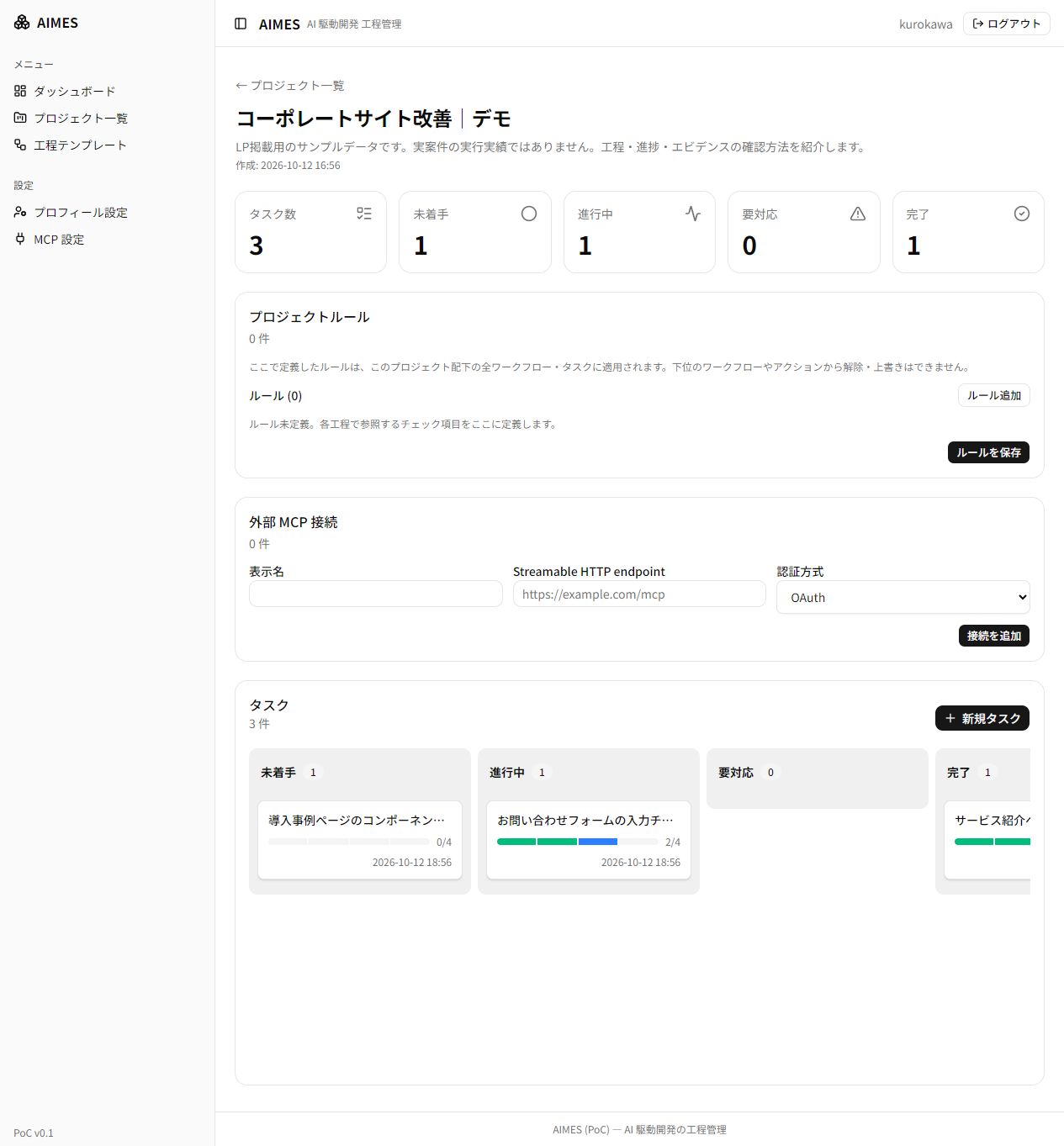Click the AIMES logo icon in sidebar
This screenshot has width=1064, height=1146.
[x=22, y=23]
